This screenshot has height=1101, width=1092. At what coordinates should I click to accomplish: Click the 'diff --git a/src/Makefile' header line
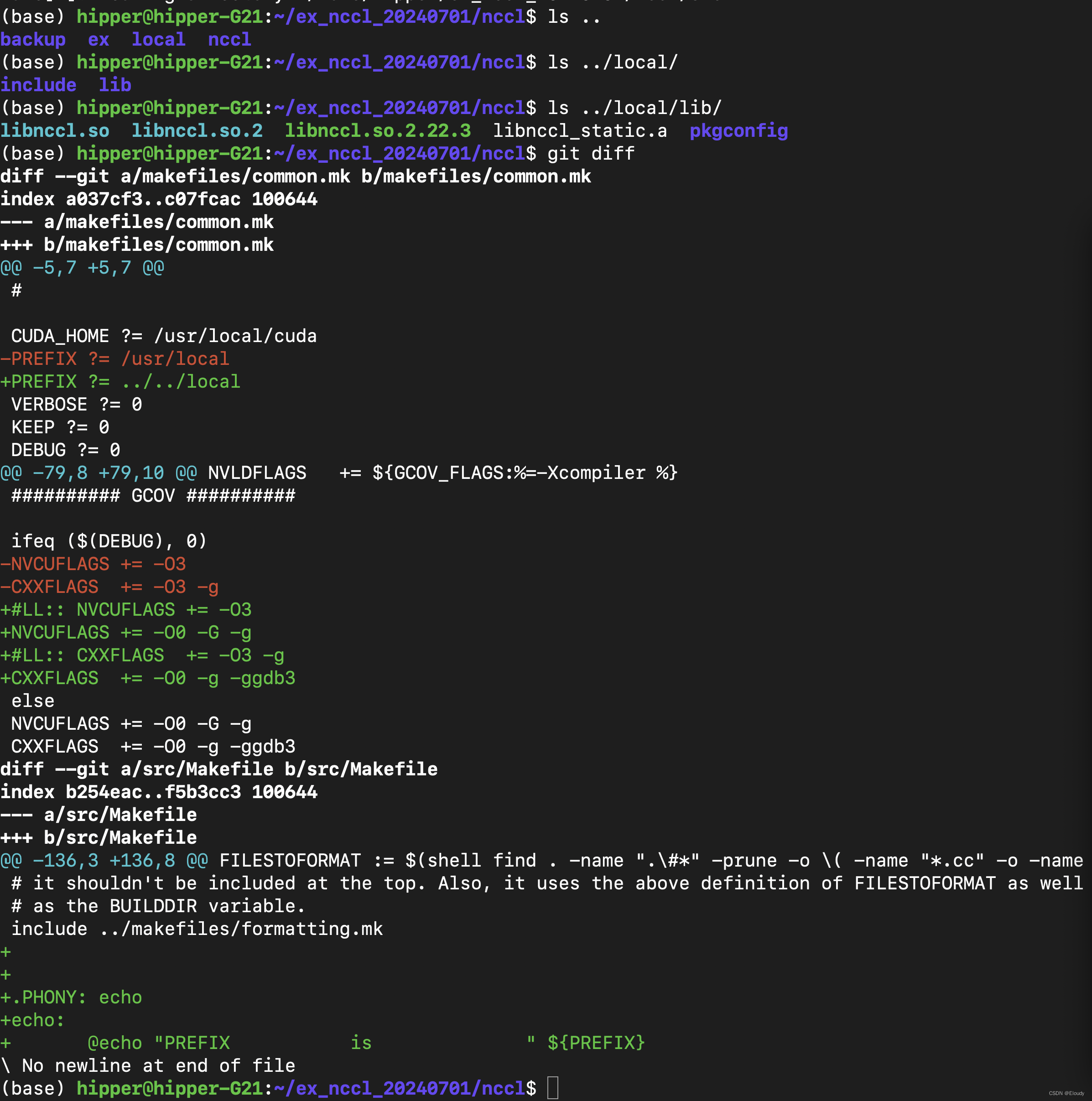[x=219, y=769]
